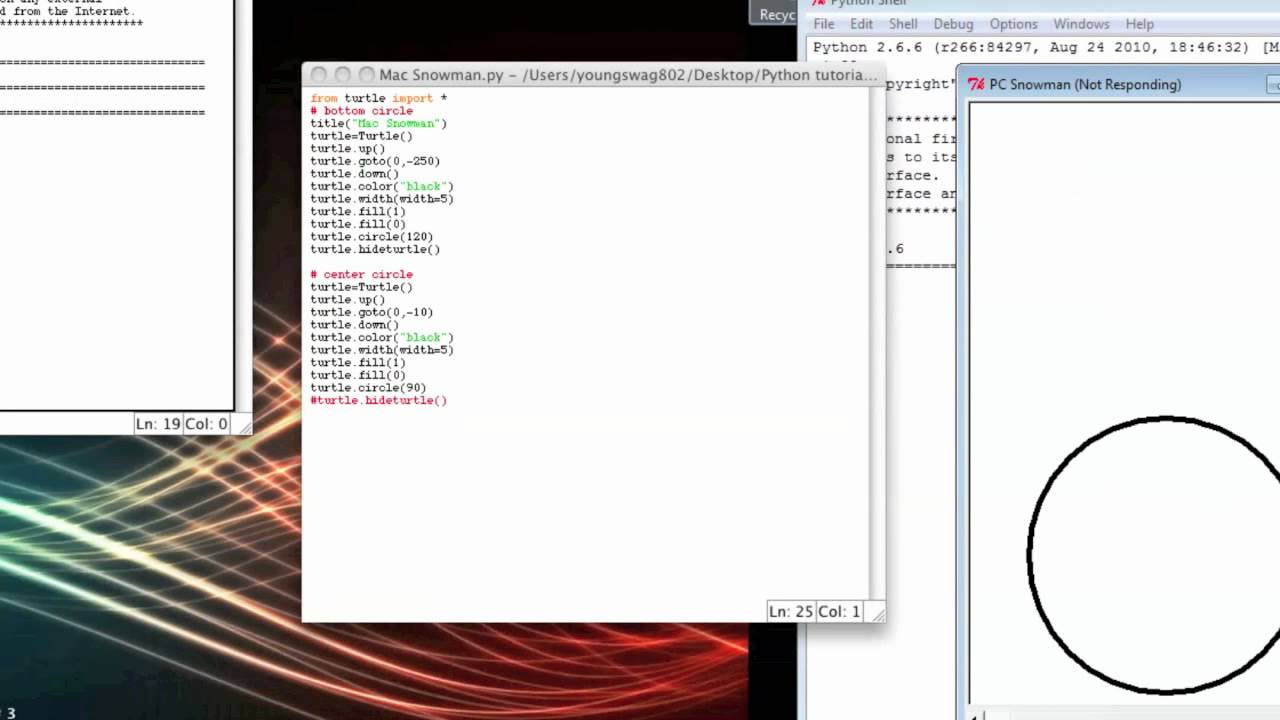Open the Options menu in Python Shell
Screen dimensions: 1280x720
pyautogui.click(x=1013, y=24)
